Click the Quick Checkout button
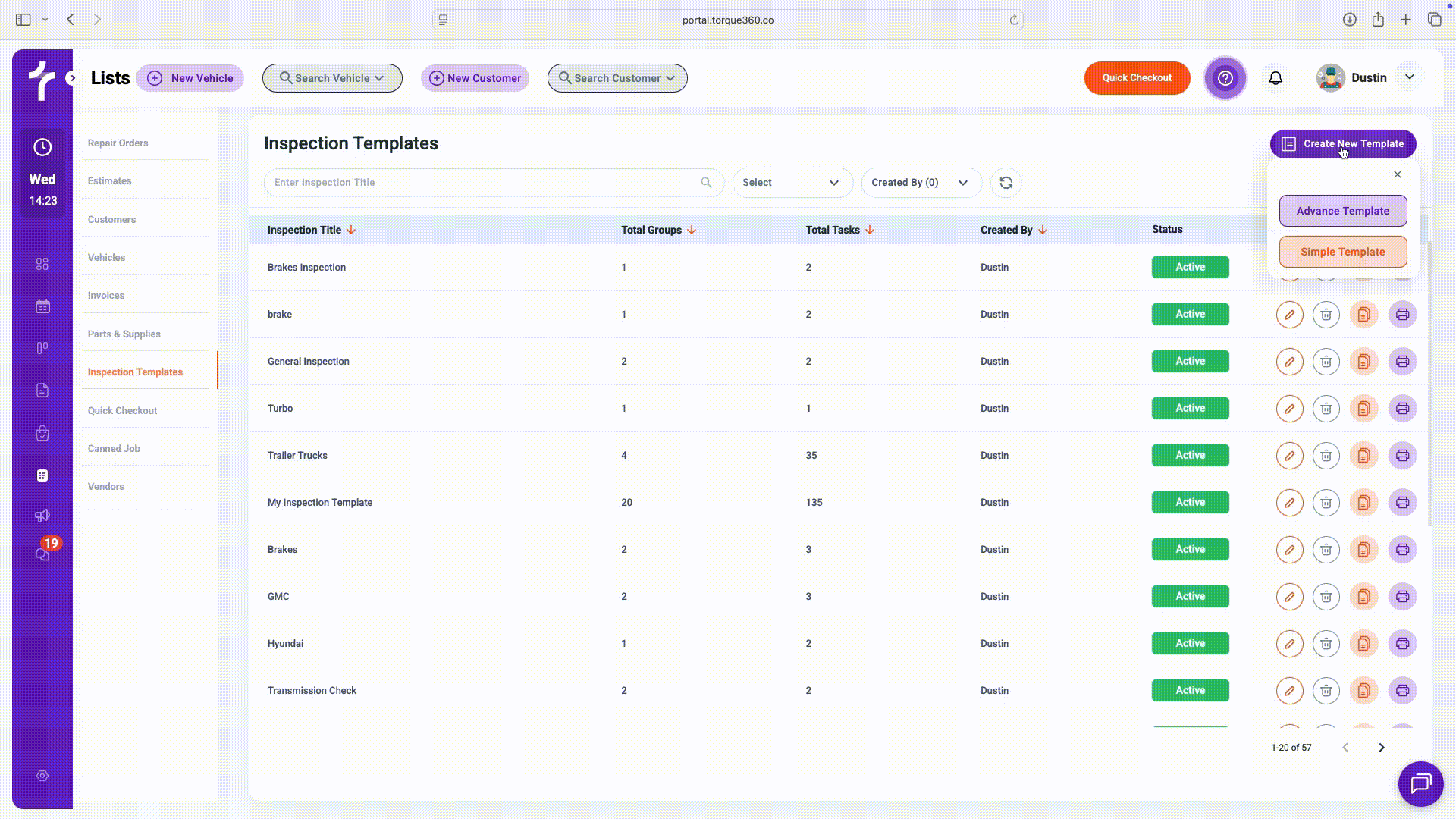1456x819 pixels. [x=1136, y=78]
